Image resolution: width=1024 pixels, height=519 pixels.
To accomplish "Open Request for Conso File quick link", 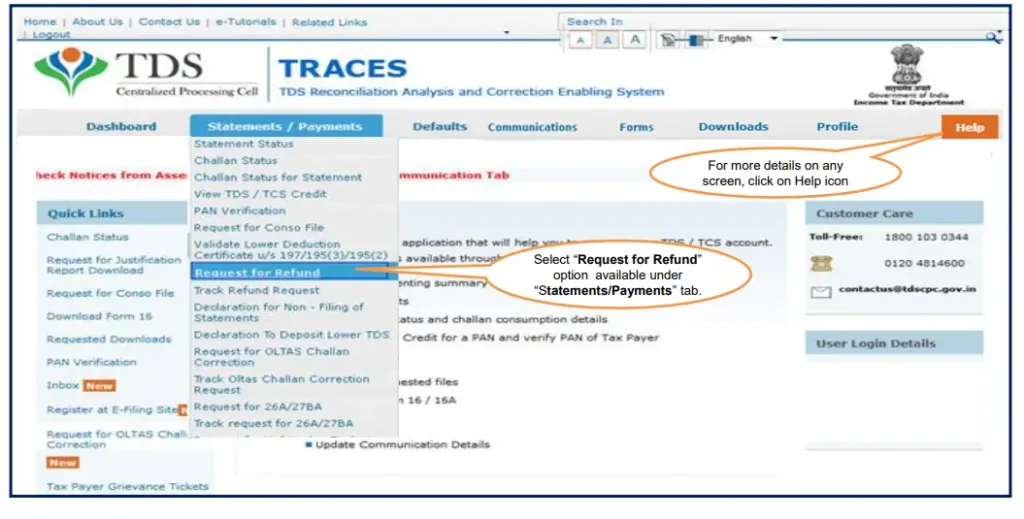I will pos(110,294).
